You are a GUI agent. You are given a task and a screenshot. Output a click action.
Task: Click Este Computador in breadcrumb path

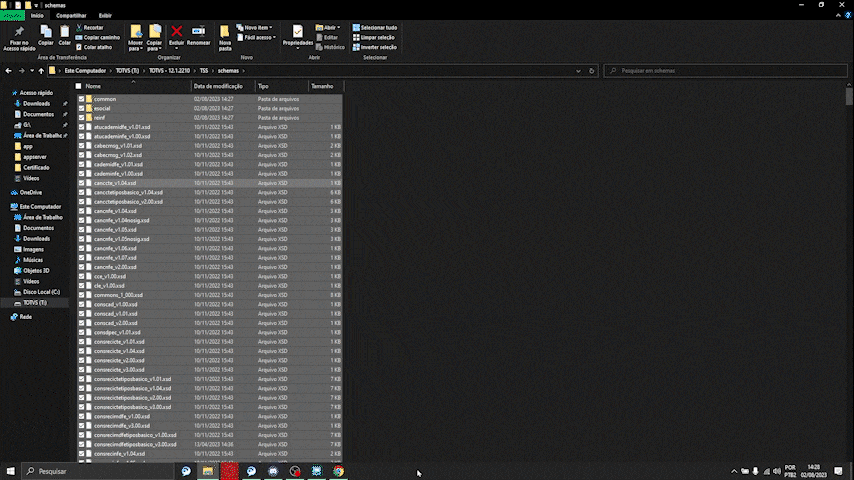[x=85, y=71]
